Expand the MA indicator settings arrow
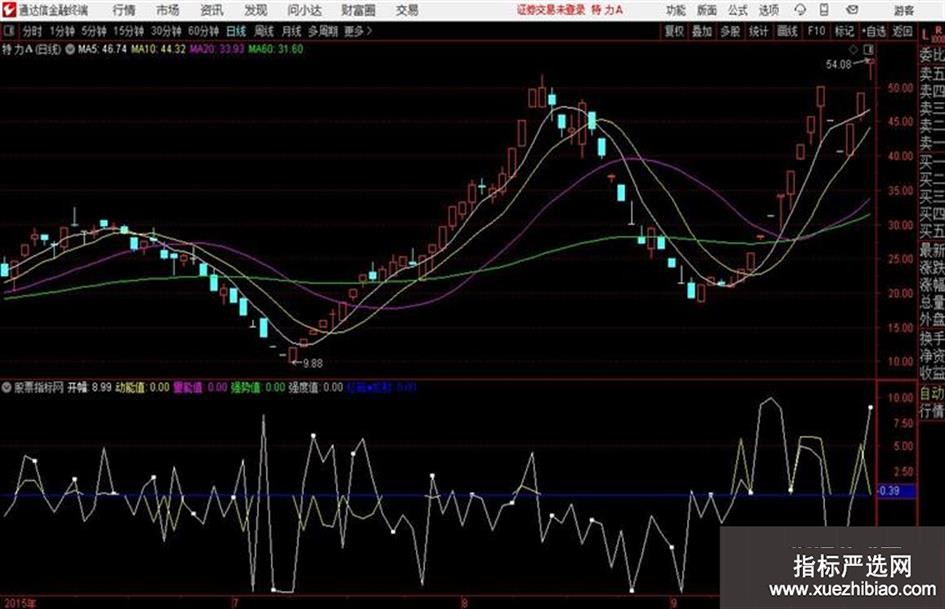Viewport: 945px width, 609px height. tap(70, 49)
